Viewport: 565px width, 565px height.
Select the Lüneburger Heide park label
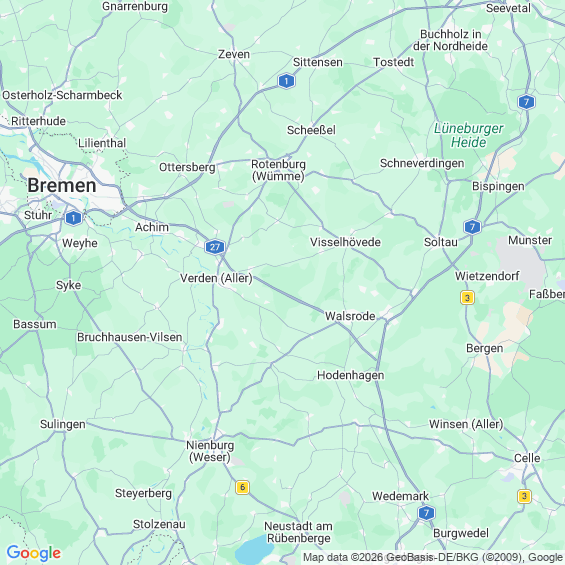pos(468,135)
